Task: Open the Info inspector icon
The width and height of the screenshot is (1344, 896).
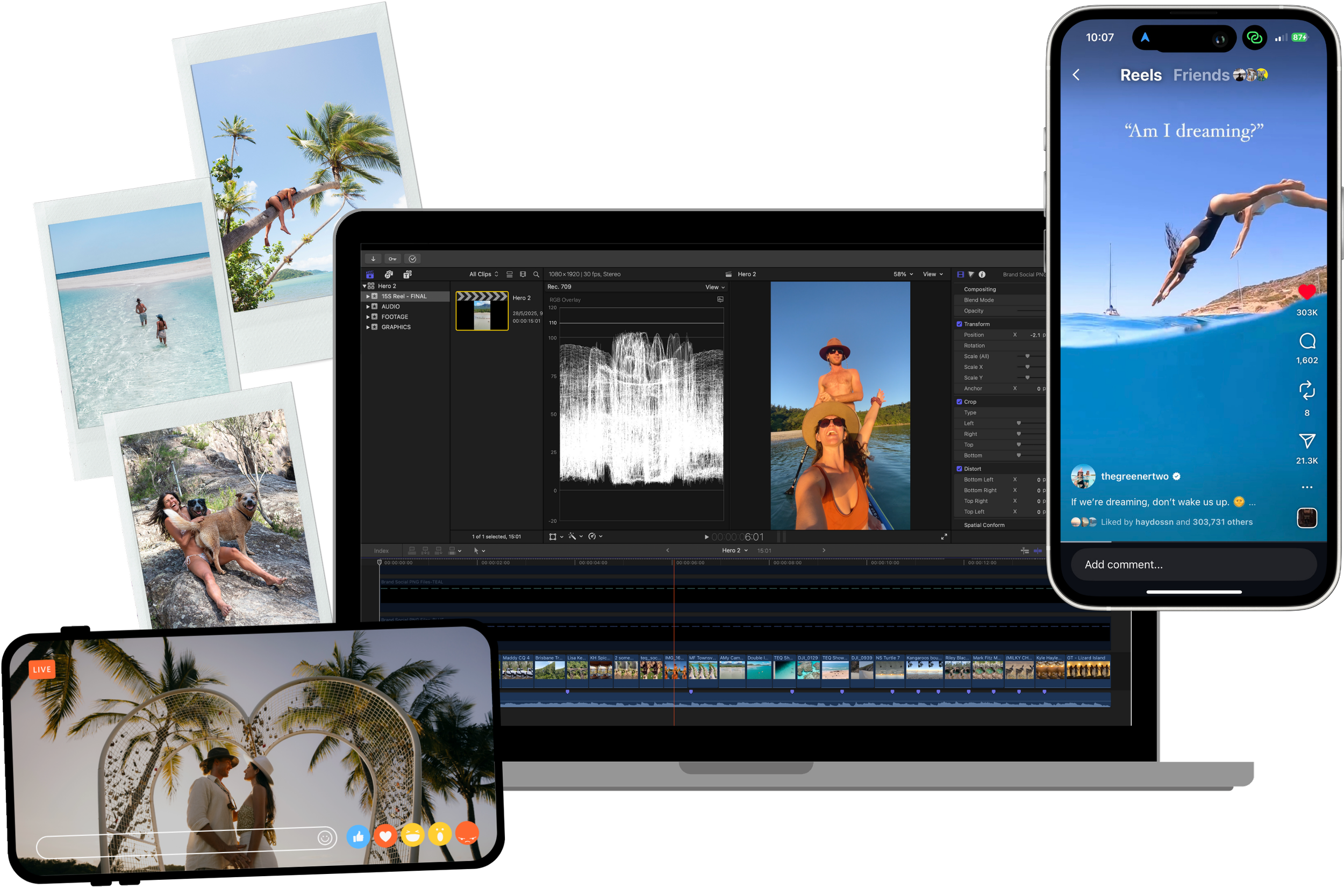Action: (982, 274)
